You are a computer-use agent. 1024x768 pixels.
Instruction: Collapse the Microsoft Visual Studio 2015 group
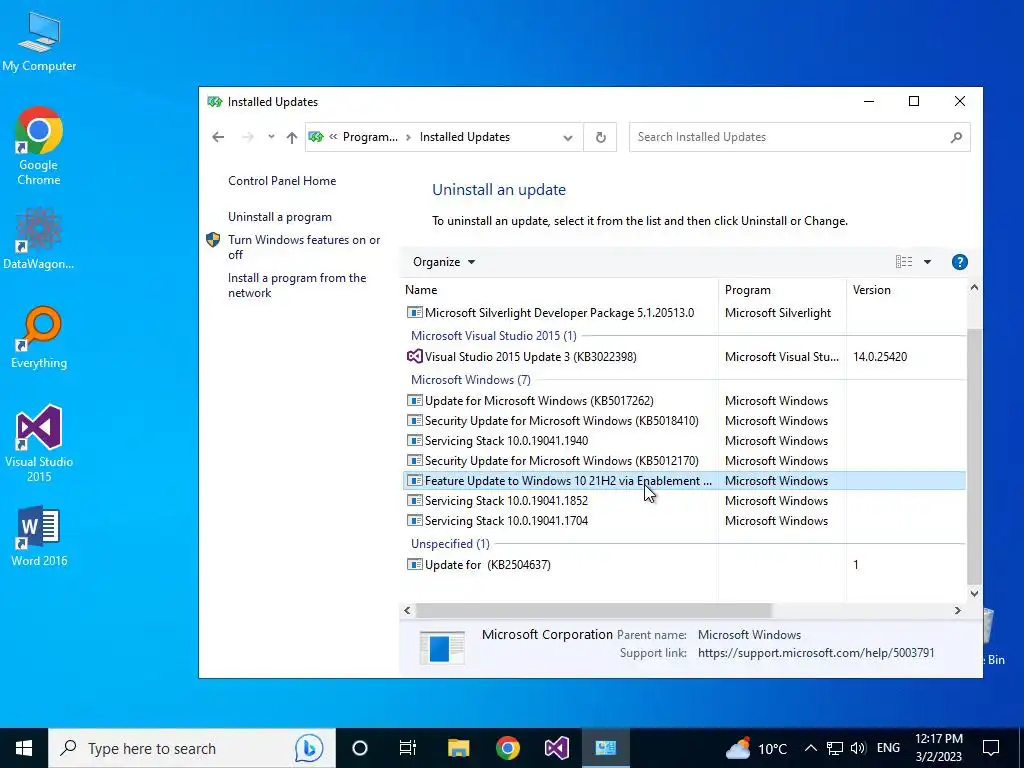click(493, 336)
